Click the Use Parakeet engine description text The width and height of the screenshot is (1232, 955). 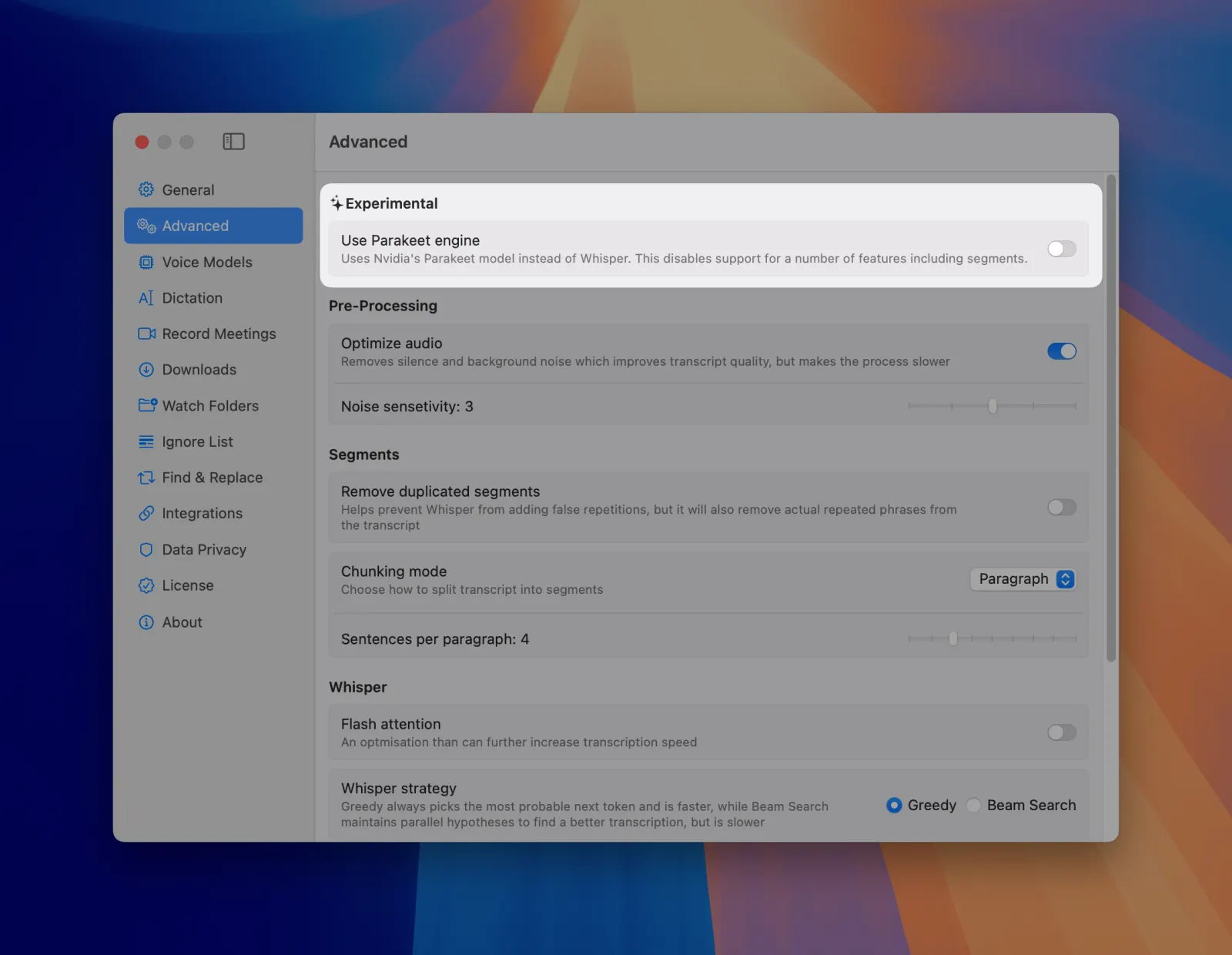(684, 259)
